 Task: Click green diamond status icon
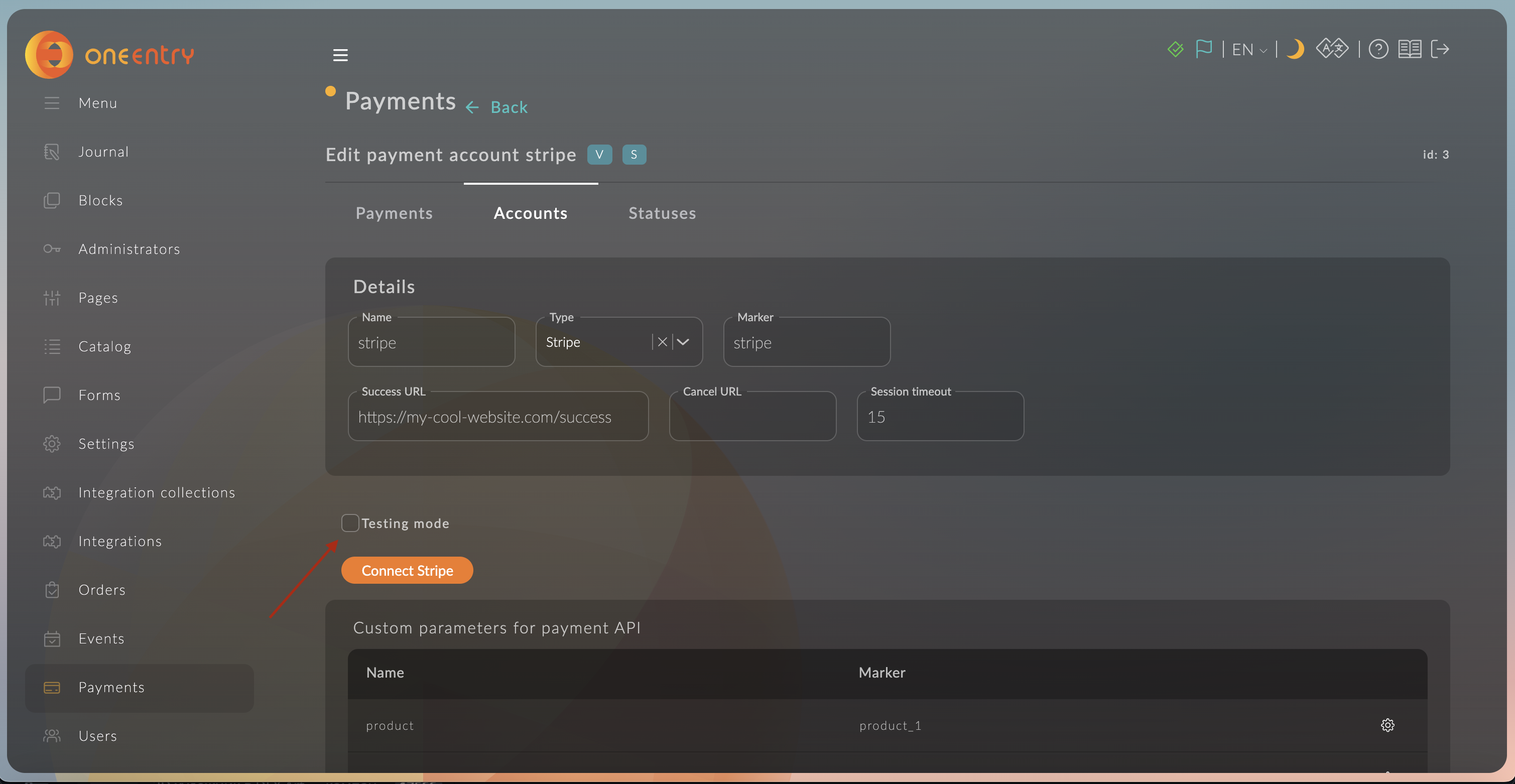(1175, 49)
